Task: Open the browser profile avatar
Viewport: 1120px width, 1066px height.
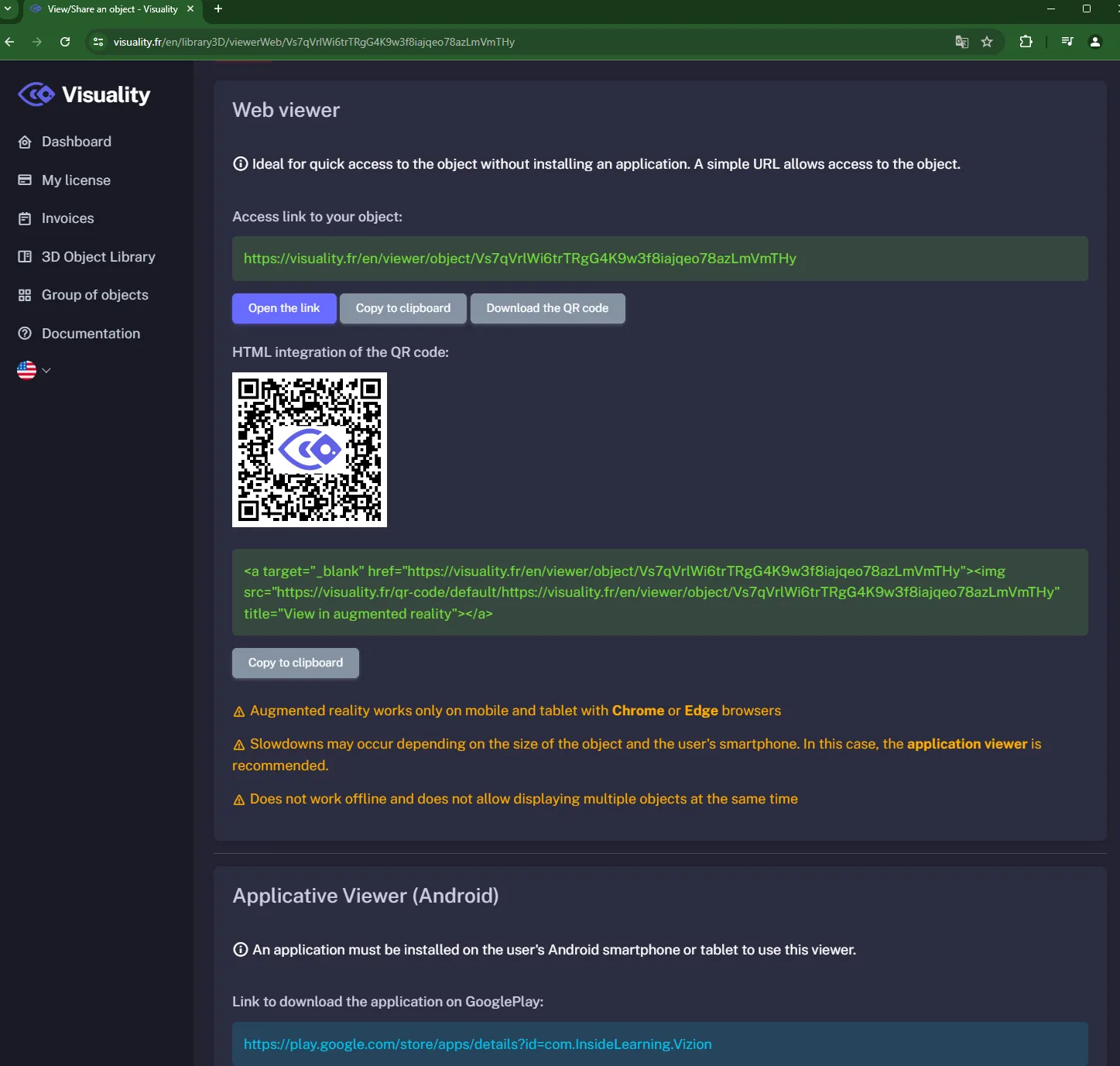Action: pos(1096,42)
